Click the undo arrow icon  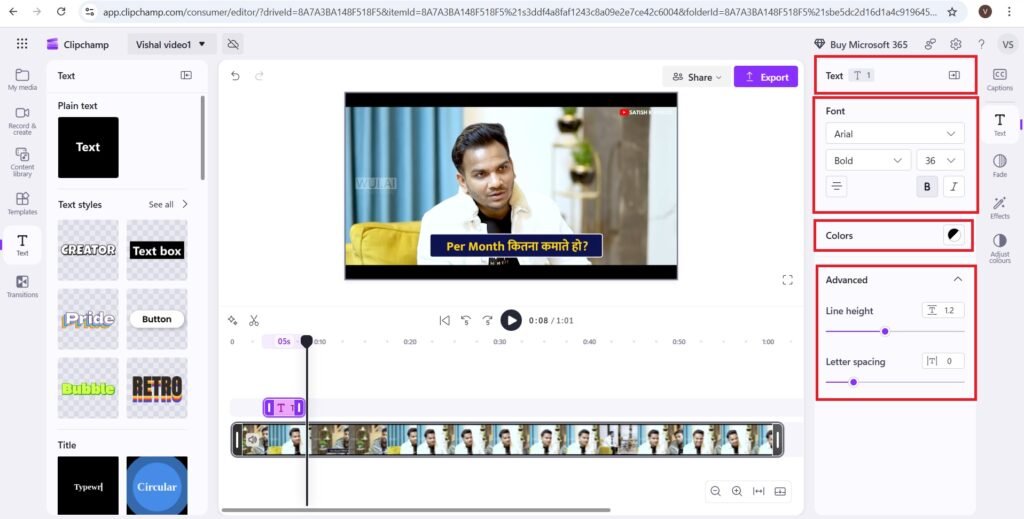pos(236,76)
